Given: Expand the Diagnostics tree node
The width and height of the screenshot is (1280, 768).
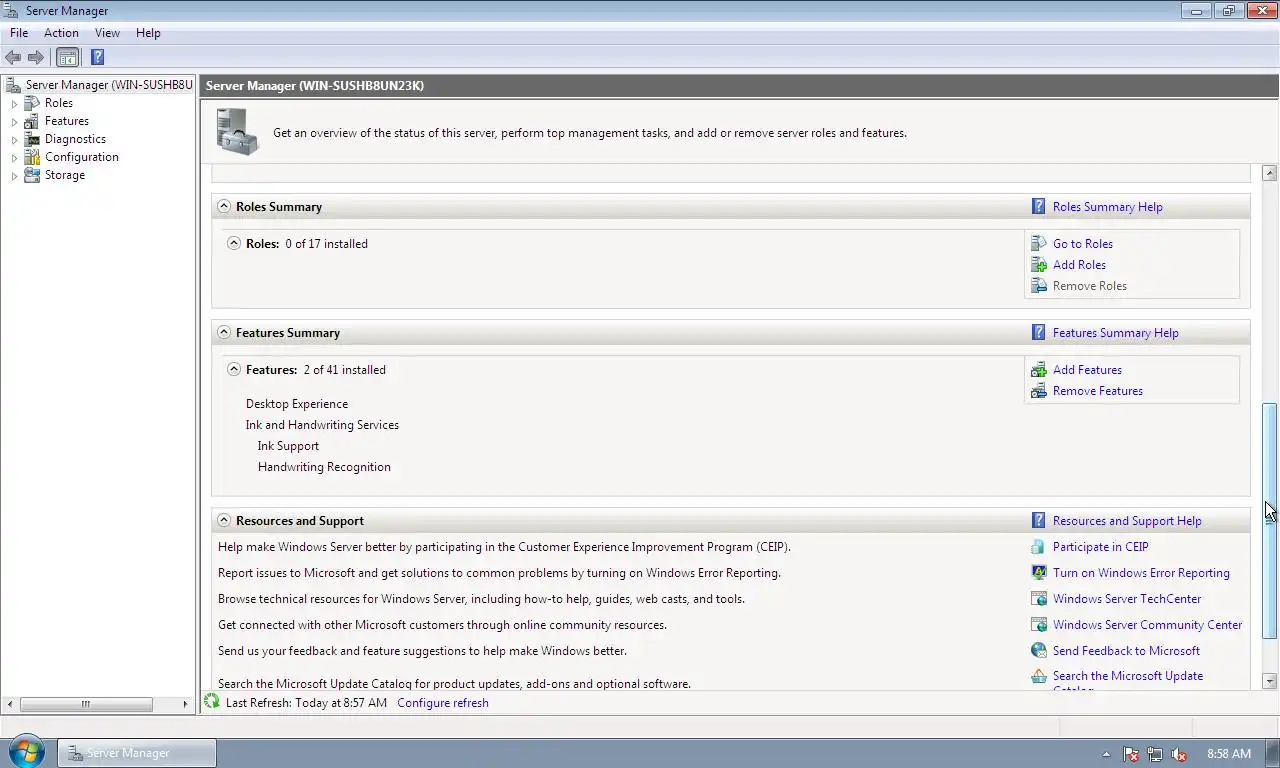Looking at the screenshot, I should coord(14,140).
